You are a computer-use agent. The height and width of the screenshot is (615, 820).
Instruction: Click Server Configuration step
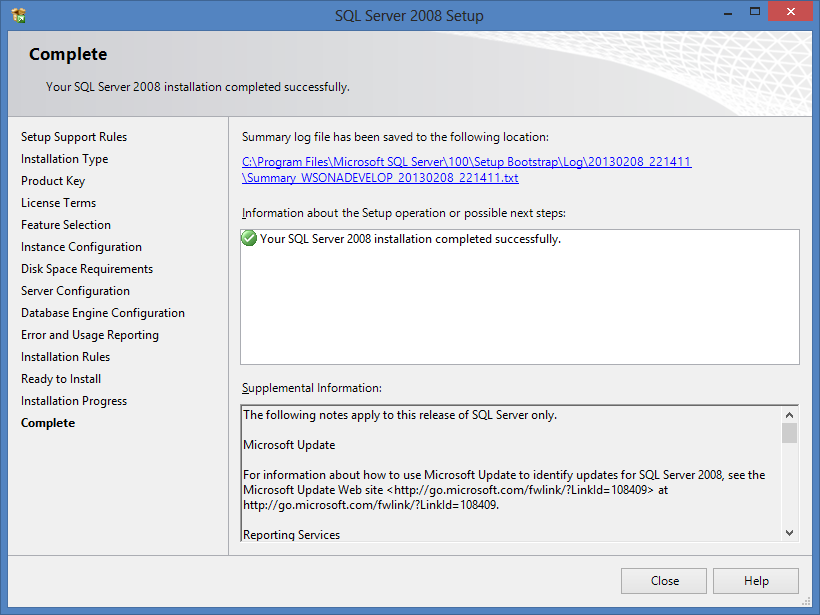[x=75, y=290]
